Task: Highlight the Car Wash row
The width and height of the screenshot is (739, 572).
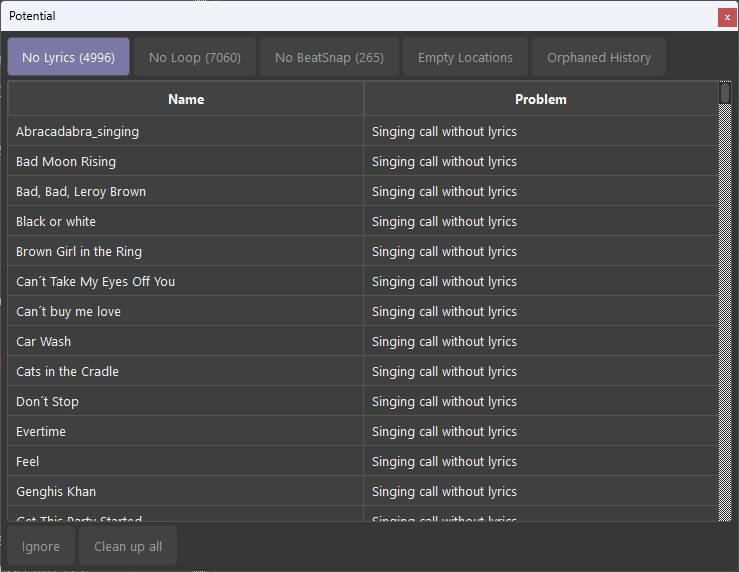Action: coord(43,341)
